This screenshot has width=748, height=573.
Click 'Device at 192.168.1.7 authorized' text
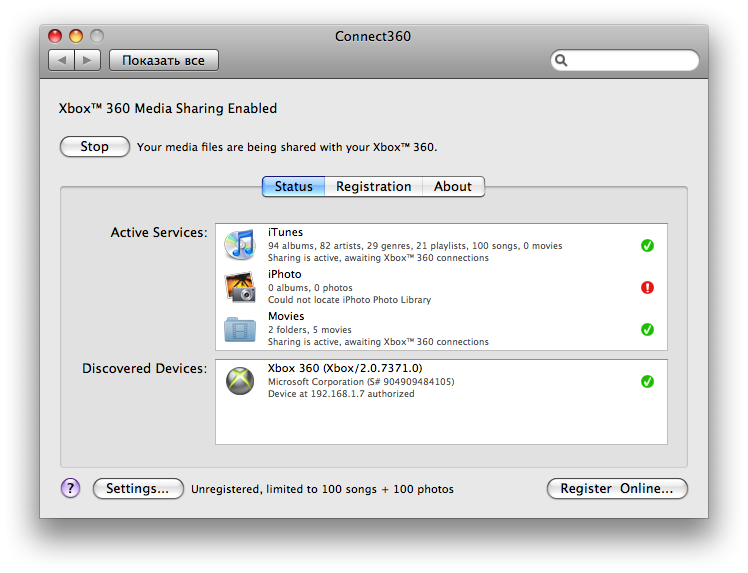point(341,394)
